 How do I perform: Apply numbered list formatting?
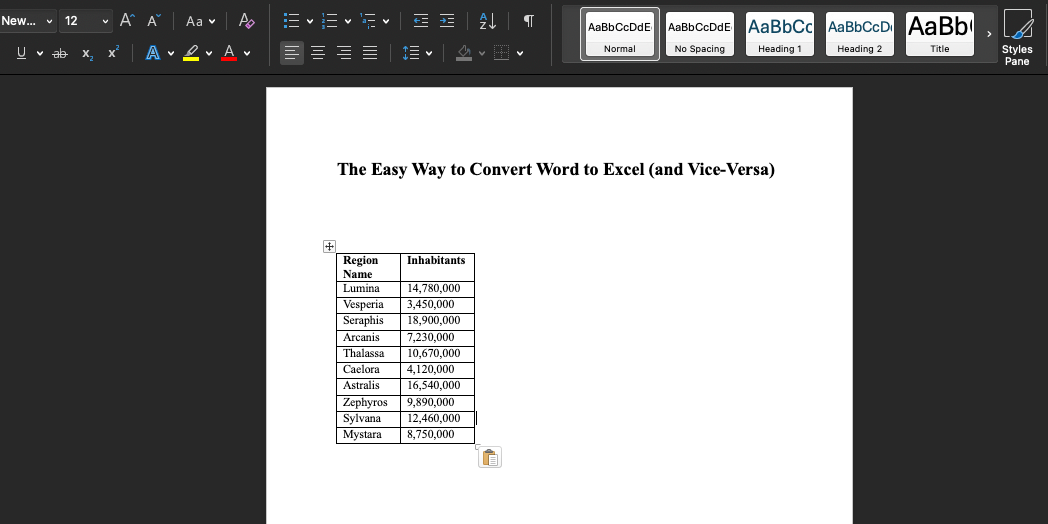click(x=330, y=21)
